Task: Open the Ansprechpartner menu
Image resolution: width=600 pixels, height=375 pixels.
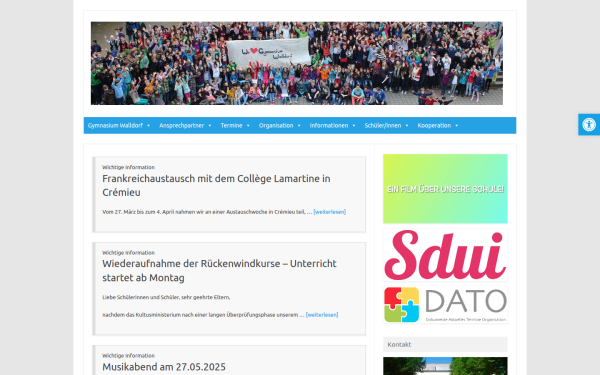Action: pyautogui.click(x=182, y=126)
